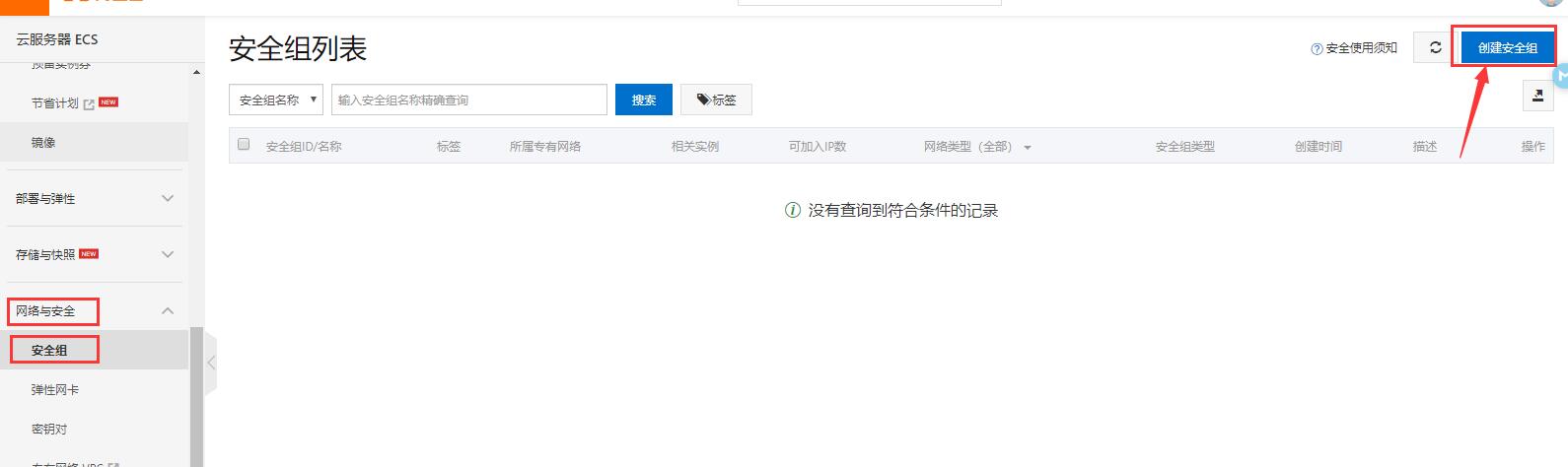This screenshot has width=1568, height=467.
Task: Open 镜像 in the sidebar
Action: tap(43, 143)
